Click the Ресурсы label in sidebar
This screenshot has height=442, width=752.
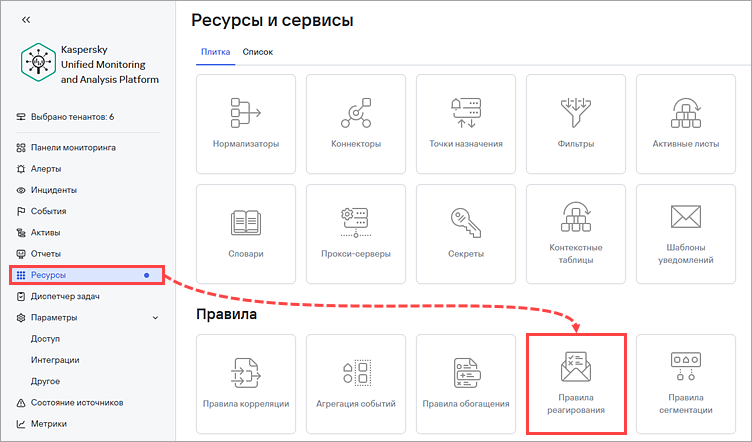pos(48,275)
